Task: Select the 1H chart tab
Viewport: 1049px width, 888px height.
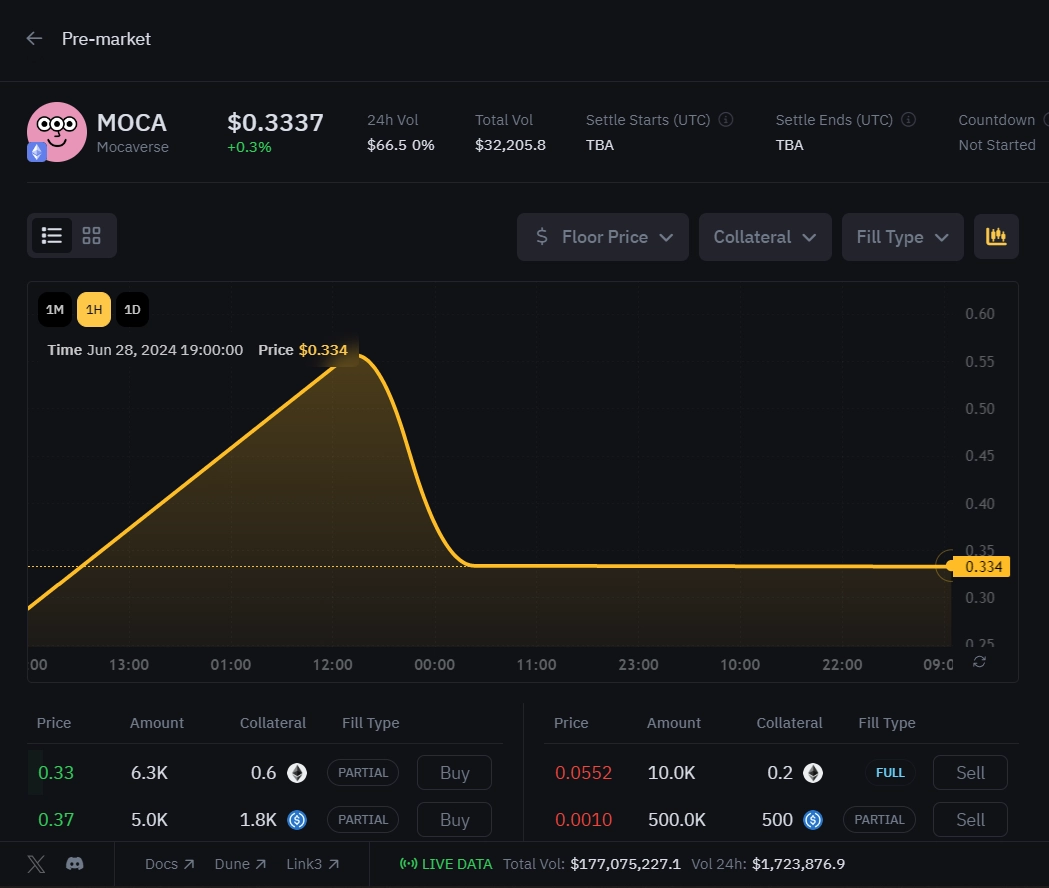Action: [x=93, y=309]
